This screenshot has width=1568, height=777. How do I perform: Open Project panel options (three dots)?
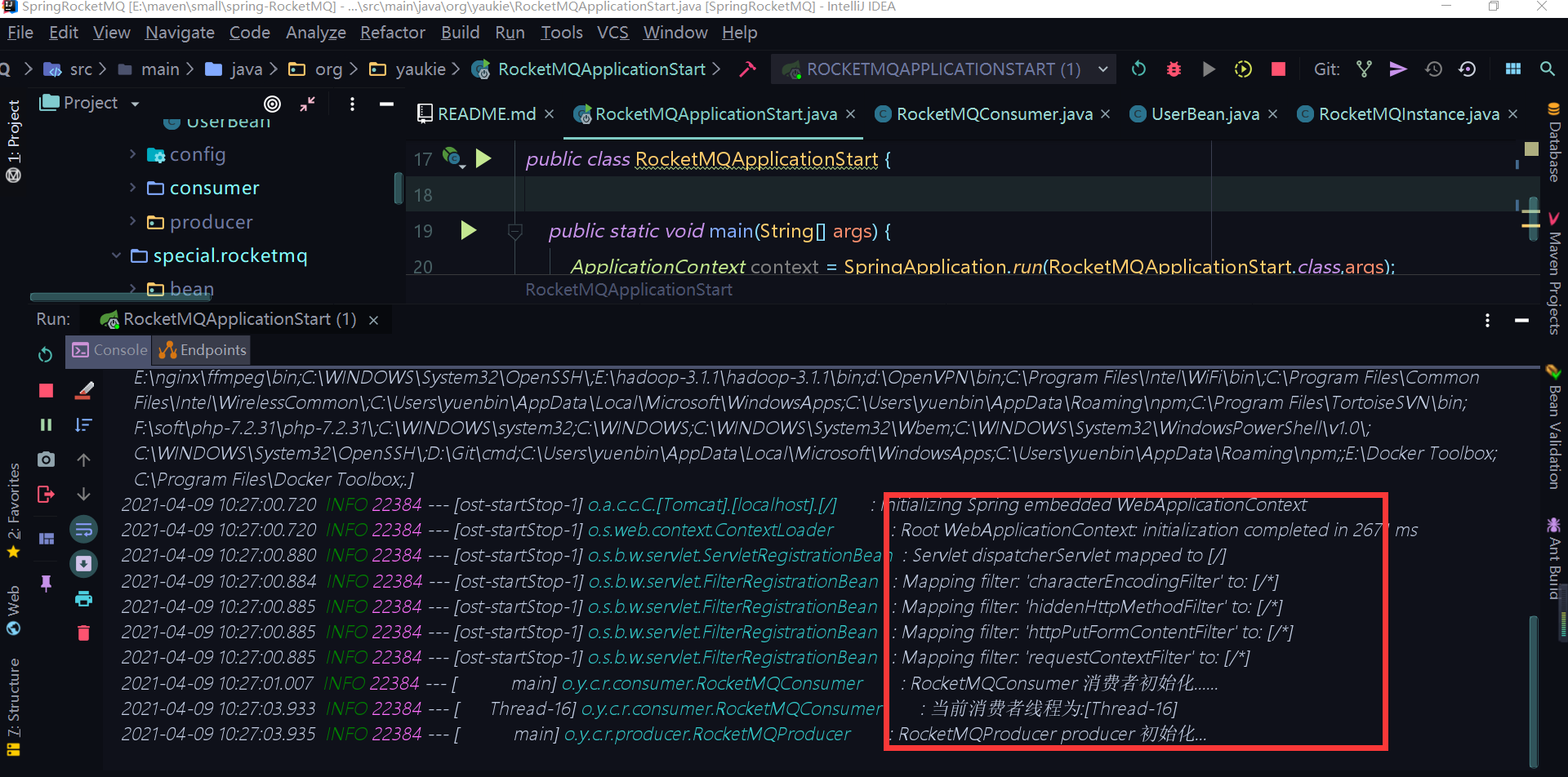(x=352, y=104)
